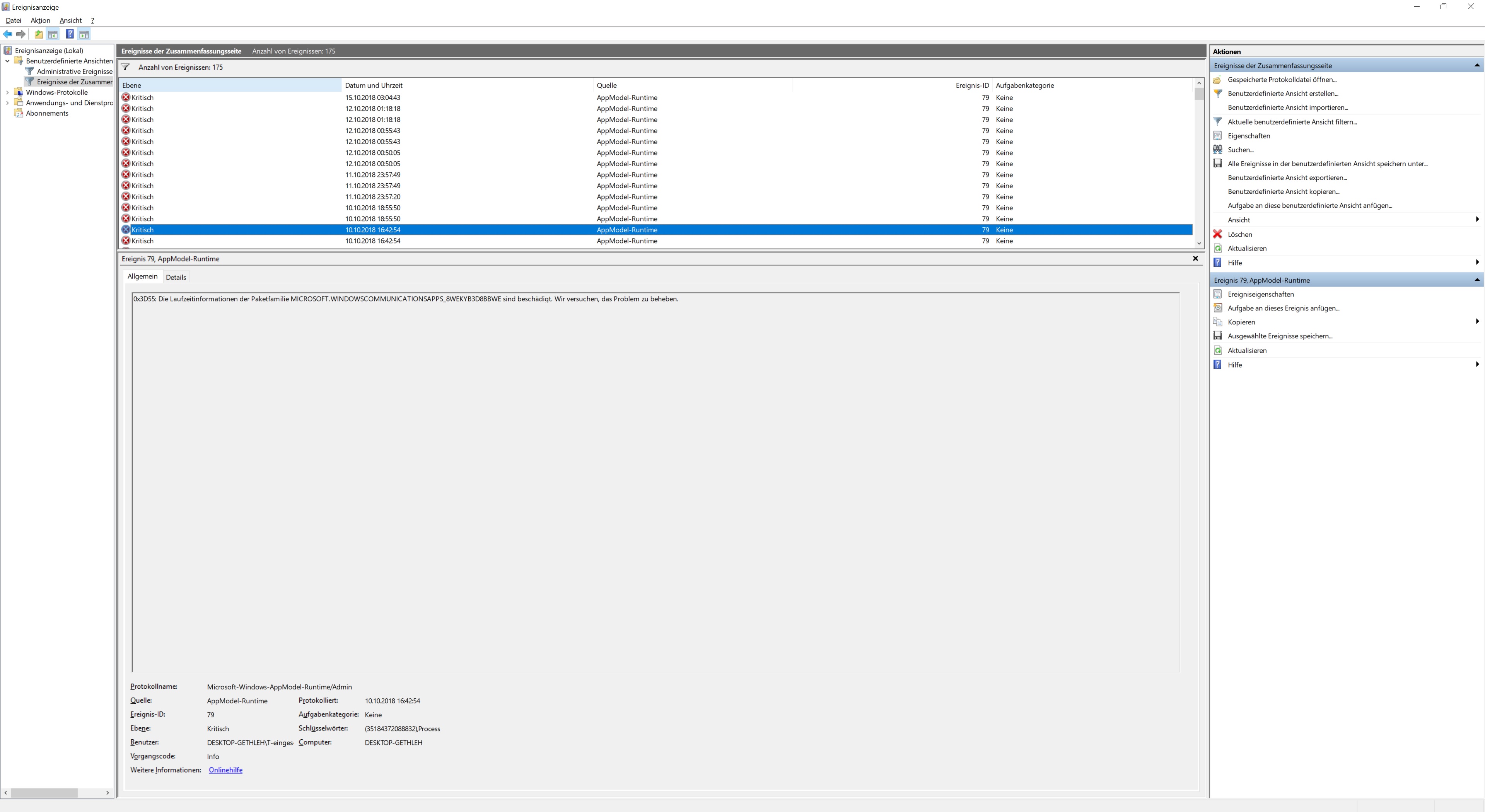Open the Kopieren submenu arrow
1485x812 pixels.
click(1477, 322)
